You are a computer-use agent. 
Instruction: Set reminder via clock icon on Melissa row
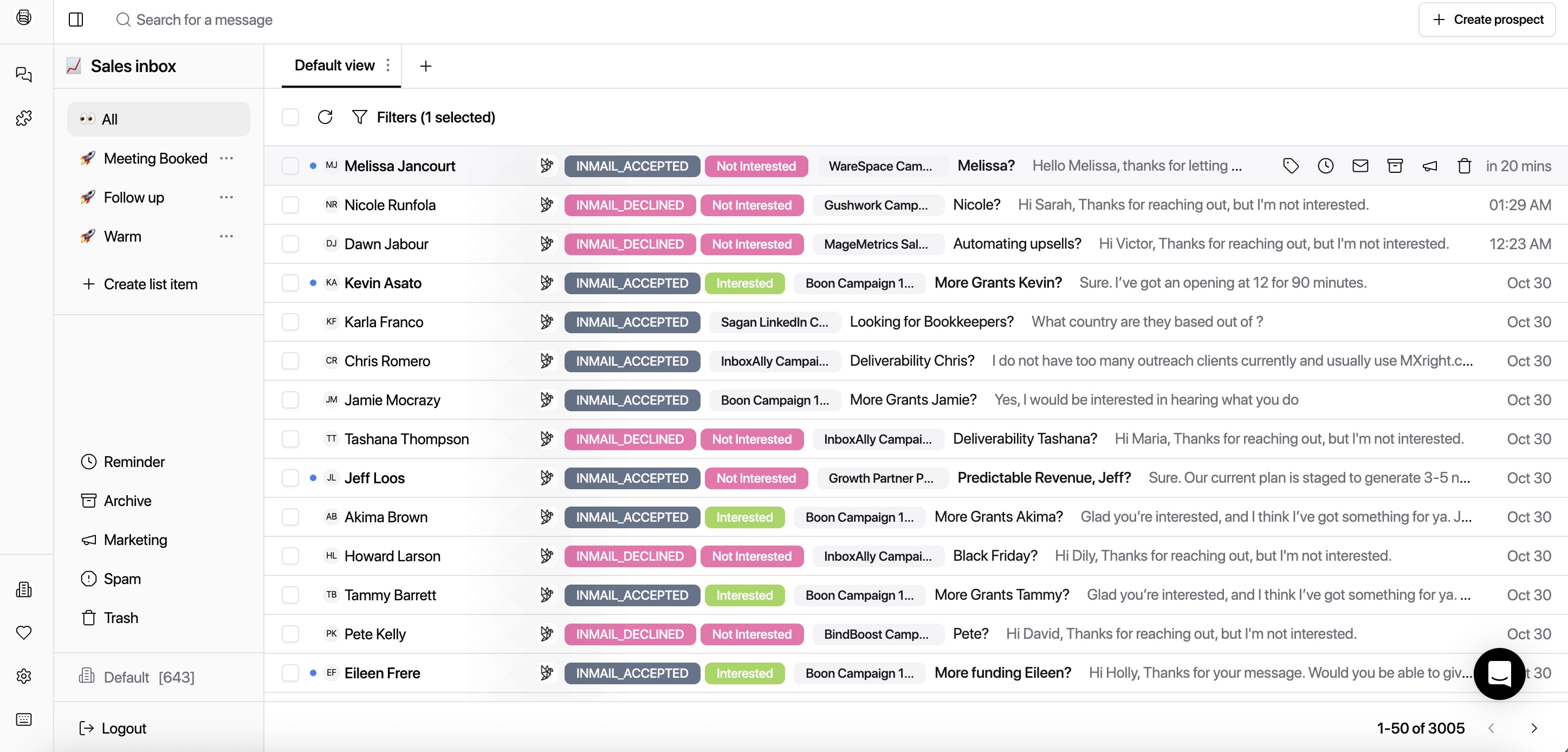1325,166
